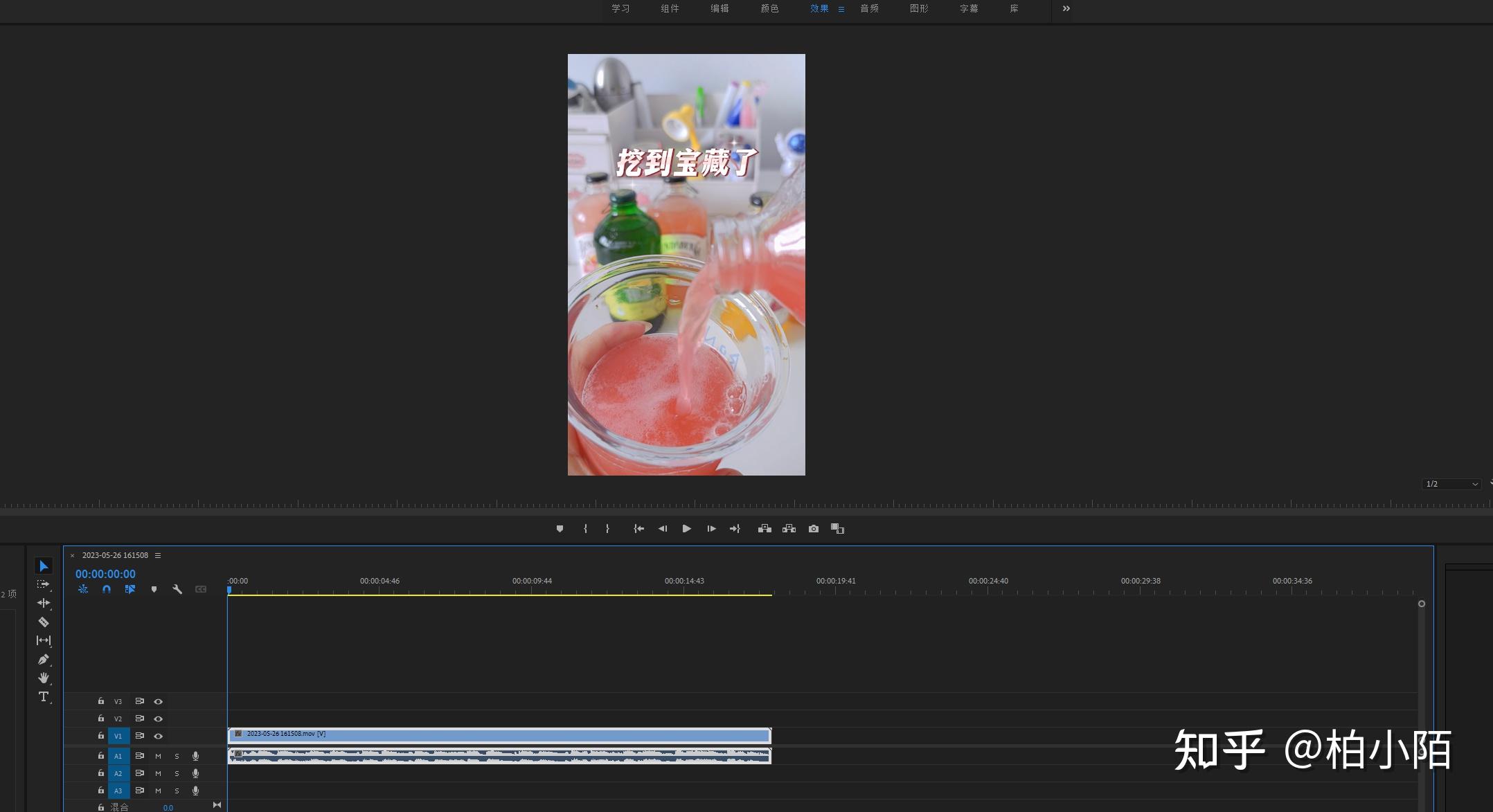Click the timeline timecode 00:00:00:00

point(105,574)
